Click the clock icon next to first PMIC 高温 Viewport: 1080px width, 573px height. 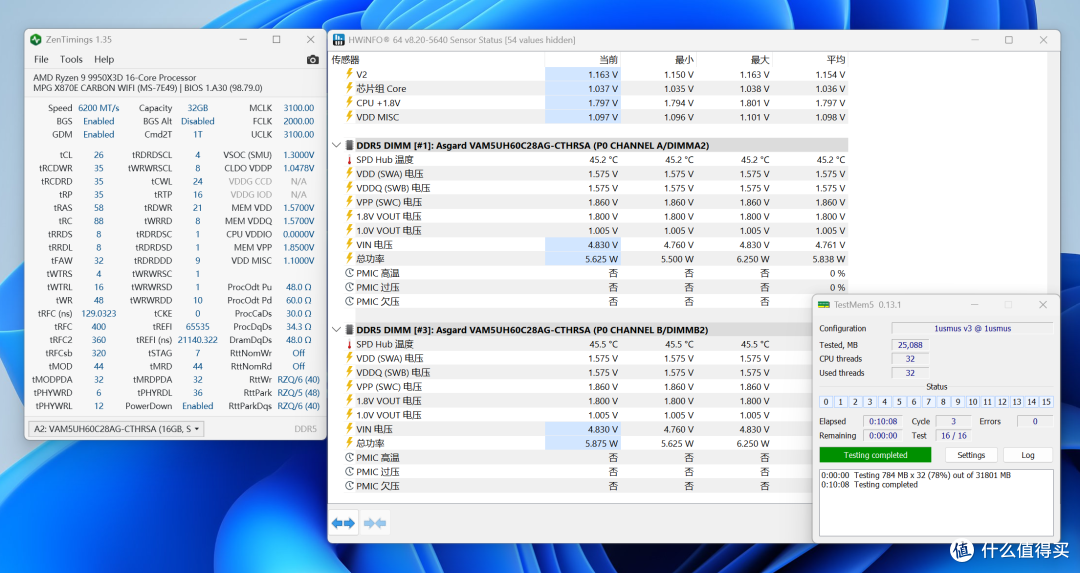(349, 273)
